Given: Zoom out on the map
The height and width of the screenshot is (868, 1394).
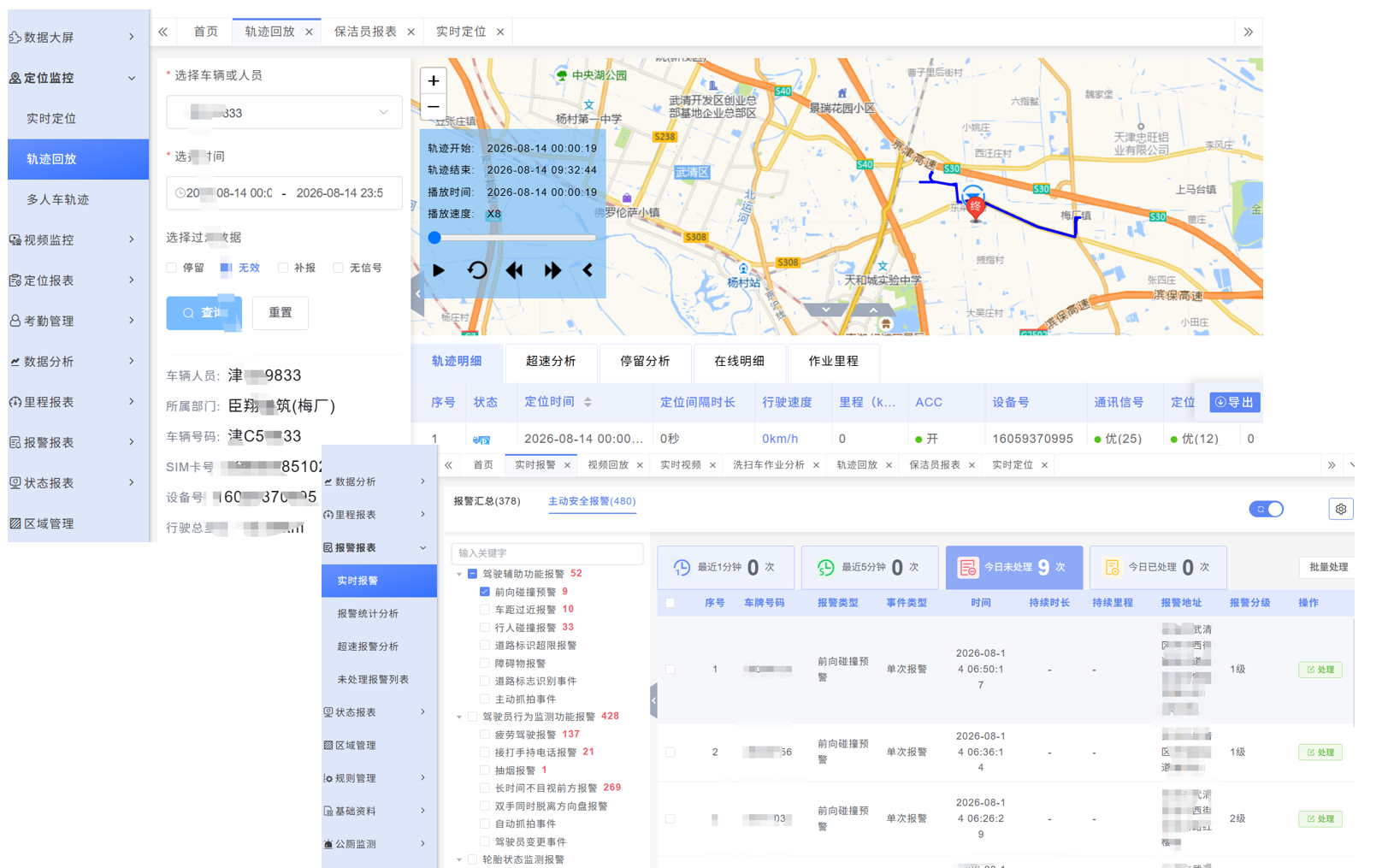Looking at the screenshot, I should 434,107.
